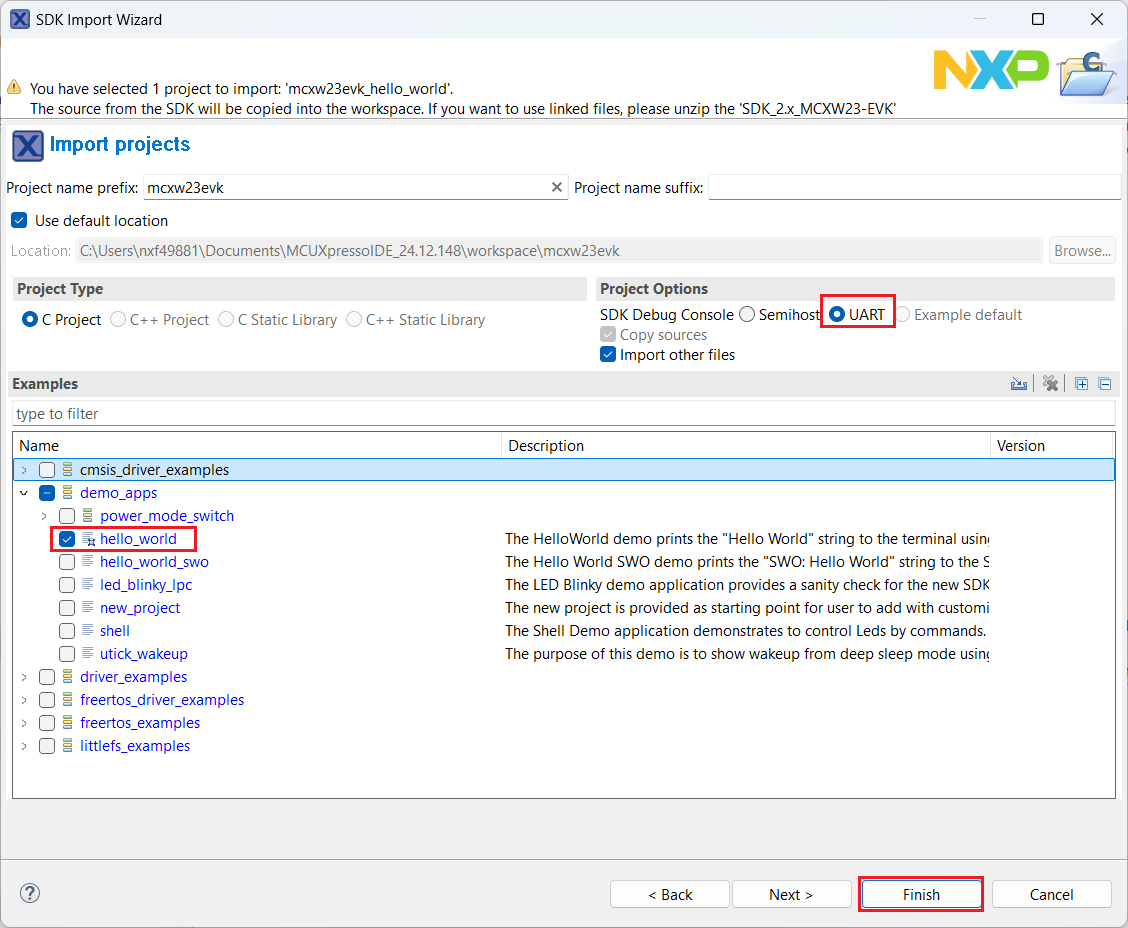Click the hello_world_swo project icon
This screenshot has height=928, width=1128.
click(x=88, y=561)
